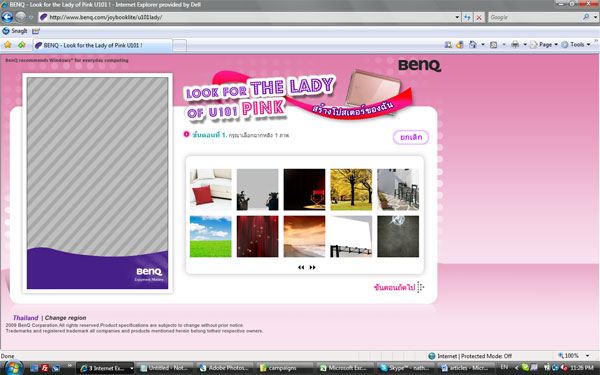Screen dimensions: 600x375
Task: Click the third quick launch icon
Action: point(56,368)
